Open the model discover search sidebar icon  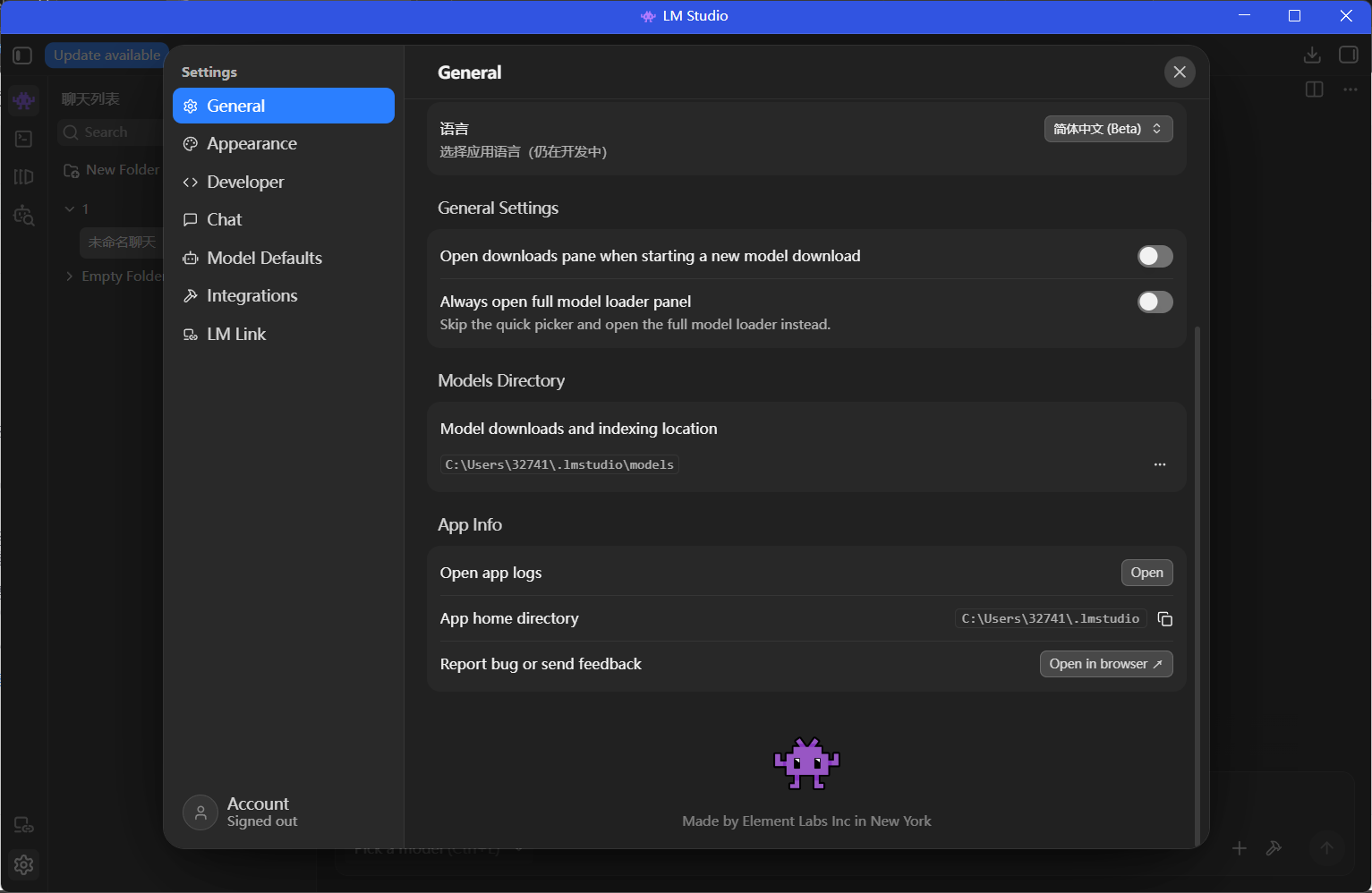click(24, 216)
